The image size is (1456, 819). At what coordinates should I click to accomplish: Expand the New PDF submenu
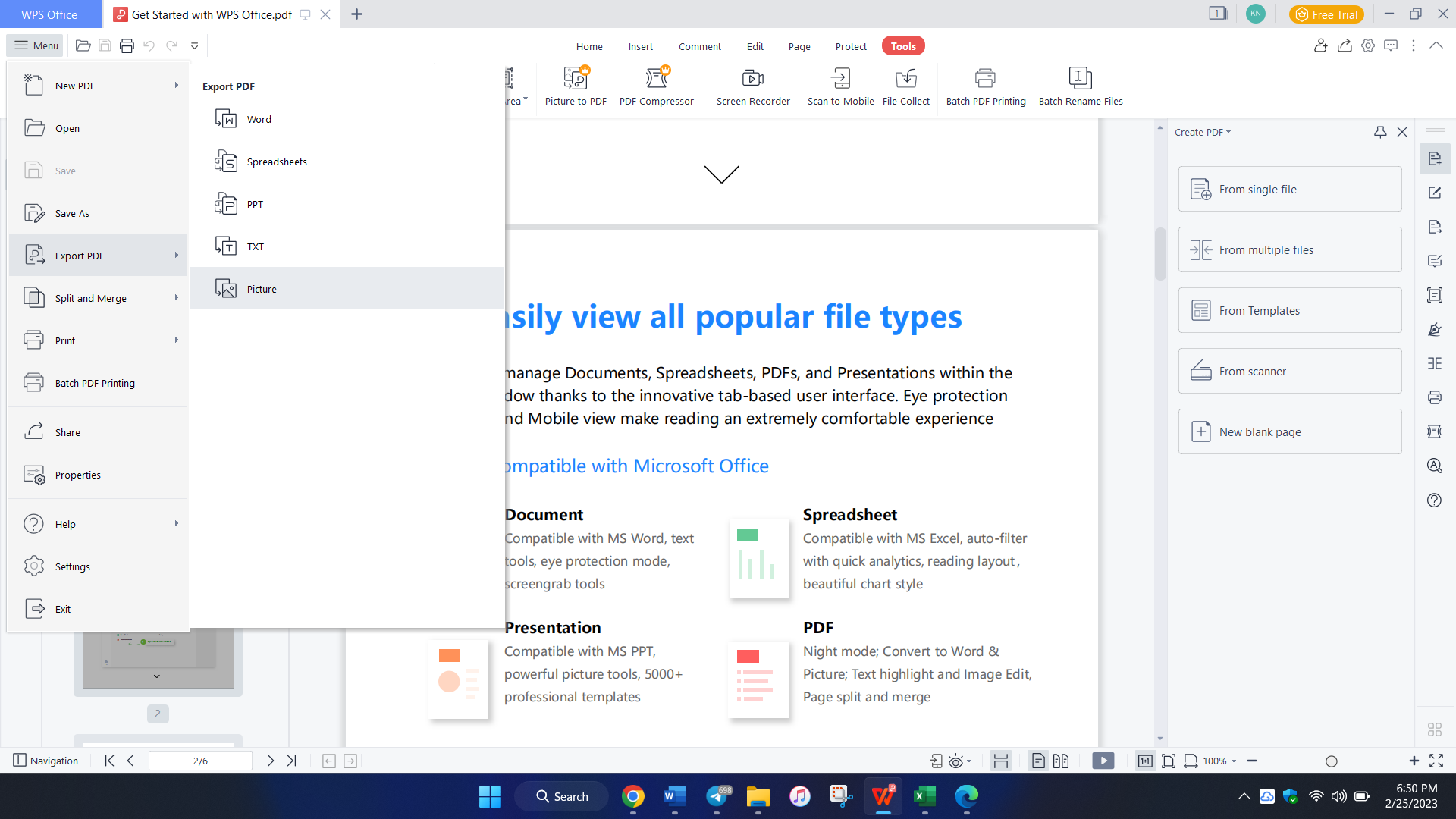pos(98,86)
